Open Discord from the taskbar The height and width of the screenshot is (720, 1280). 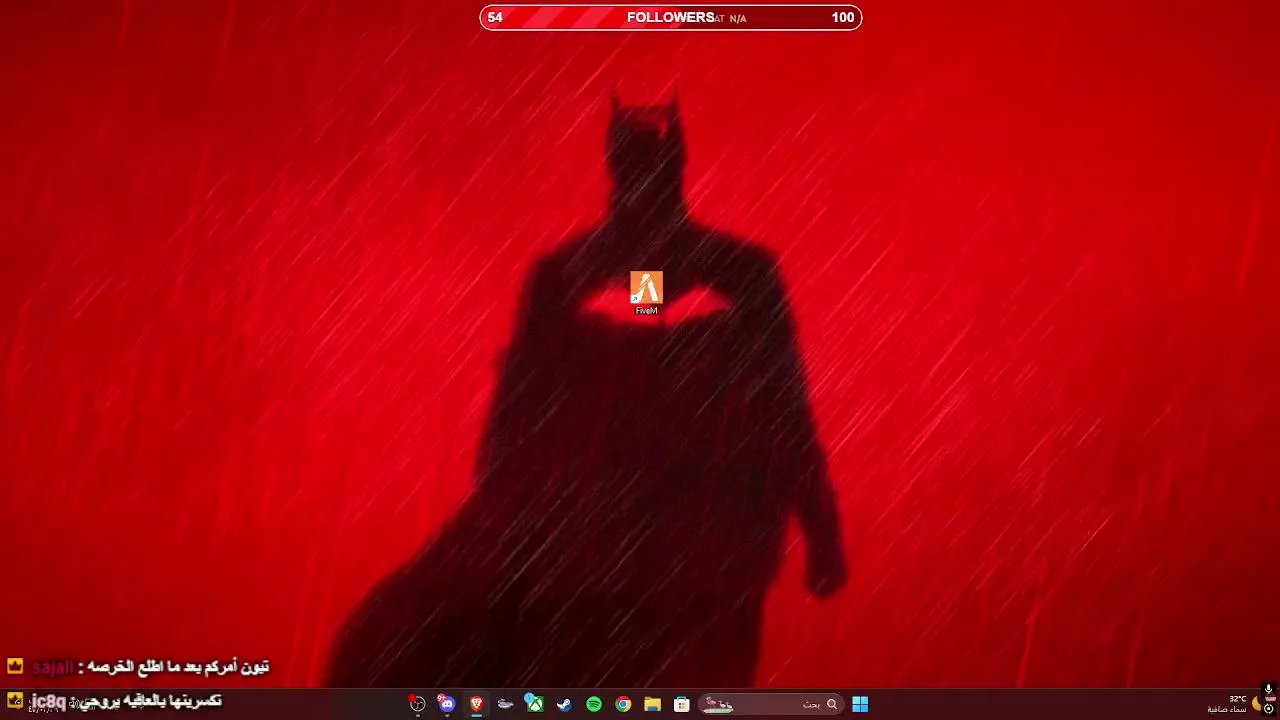click(447, 704)
